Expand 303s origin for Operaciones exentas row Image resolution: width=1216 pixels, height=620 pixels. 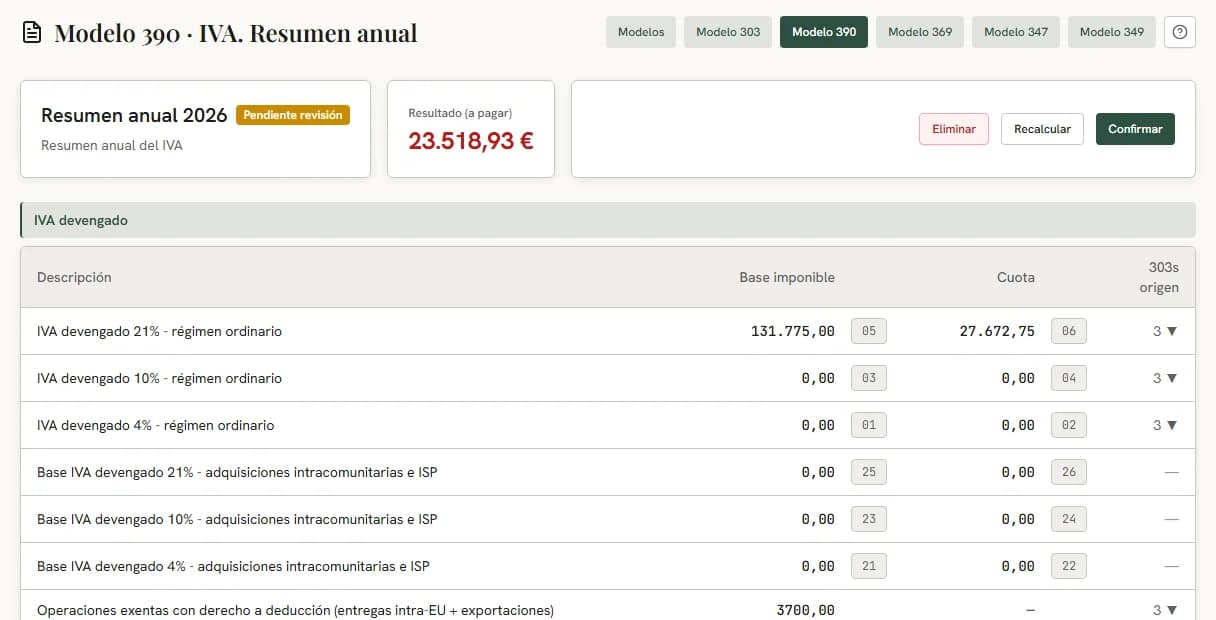tap(1165, 610)
